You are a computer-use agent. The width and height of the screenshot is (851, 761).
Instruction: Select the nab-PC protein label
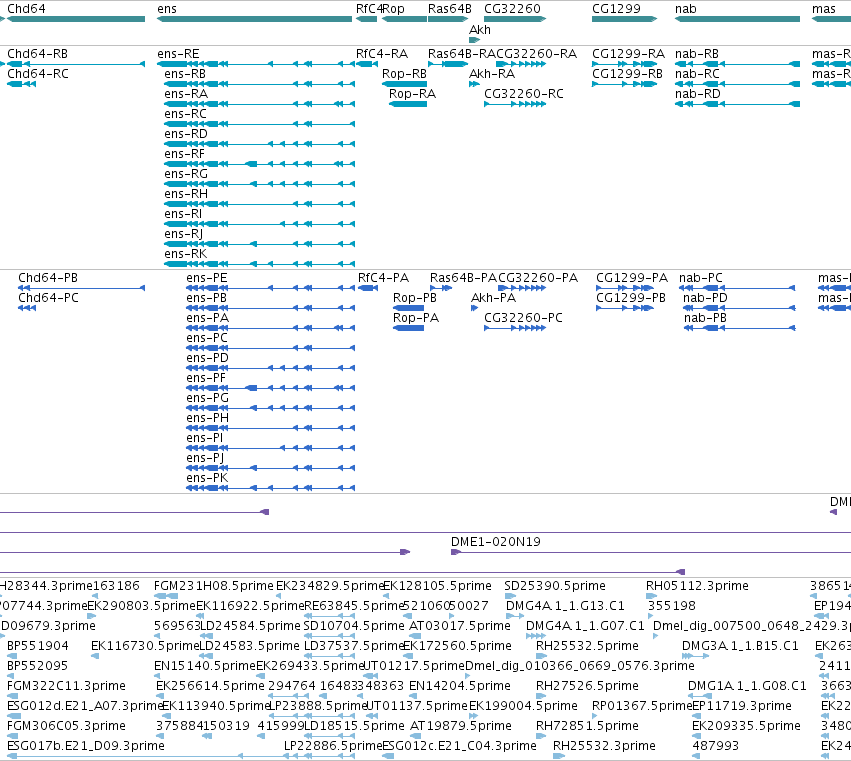(x=701, y=278)
